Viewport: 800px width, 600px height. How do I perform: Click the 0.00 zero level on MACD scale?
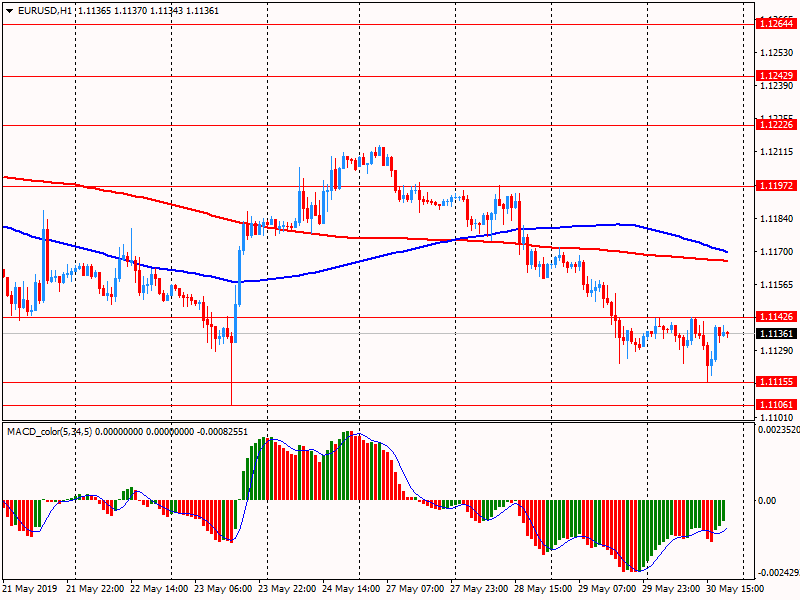pyautogui.click(x=766, y=500)
